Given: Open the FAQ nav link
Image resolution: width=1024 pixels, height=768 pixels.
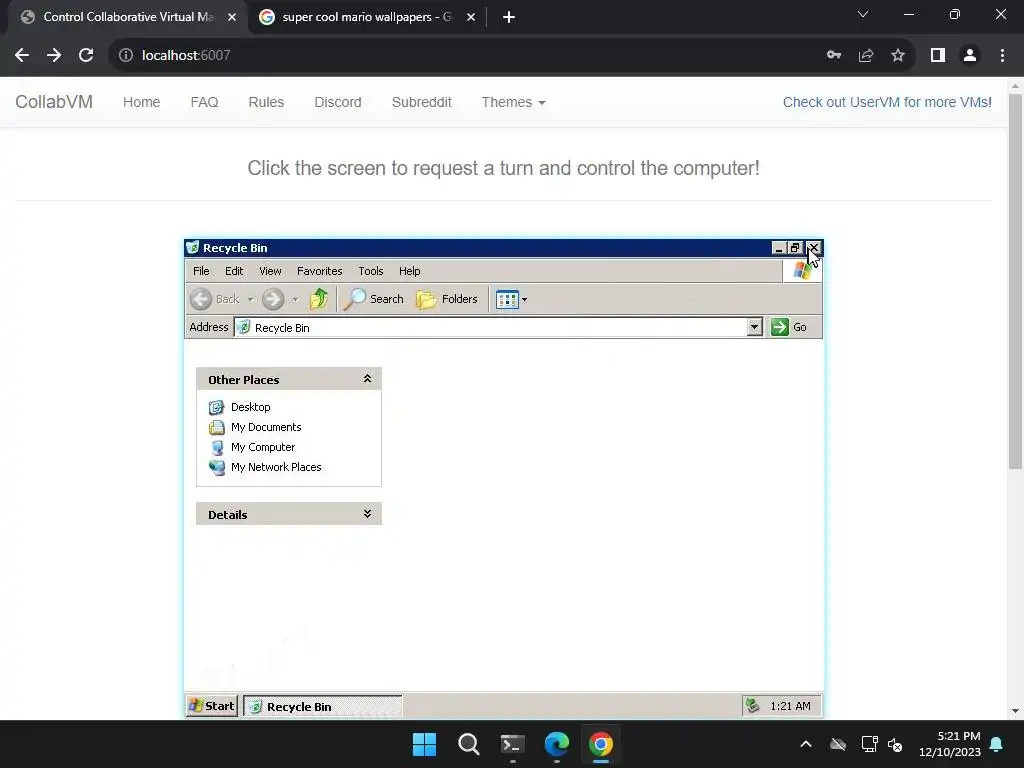Looking at the screenshot, I should tap(204, 102).
